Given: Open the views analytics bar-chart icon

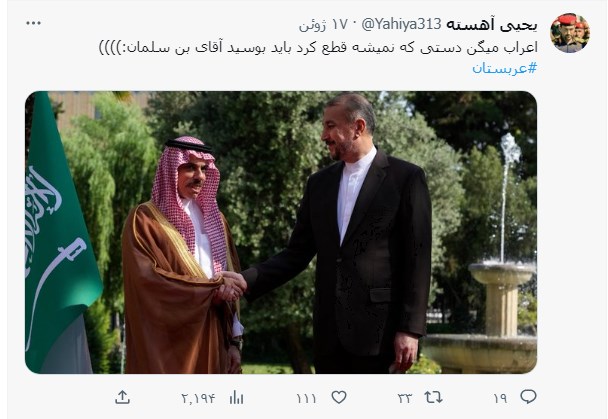Looking at the screenshot, I should 237,397.
